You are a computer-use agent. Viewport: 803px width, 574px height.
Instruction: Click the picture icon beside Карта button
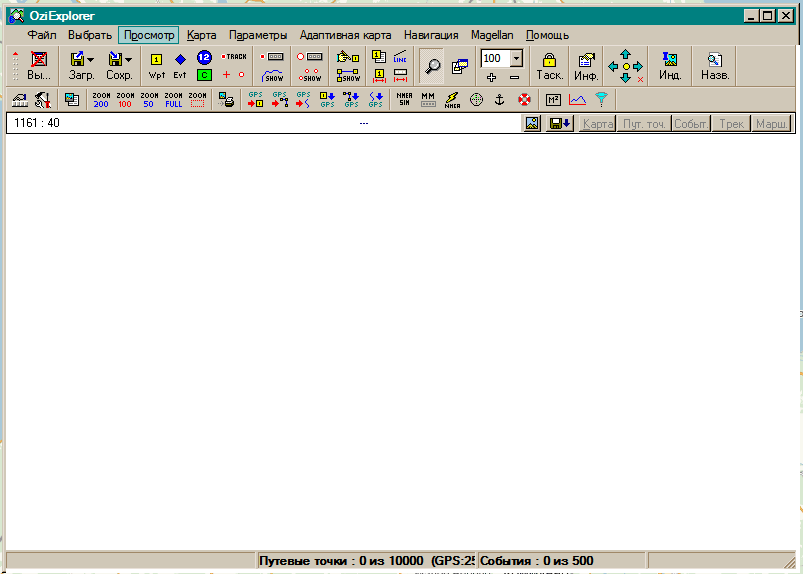click(532, 123)
